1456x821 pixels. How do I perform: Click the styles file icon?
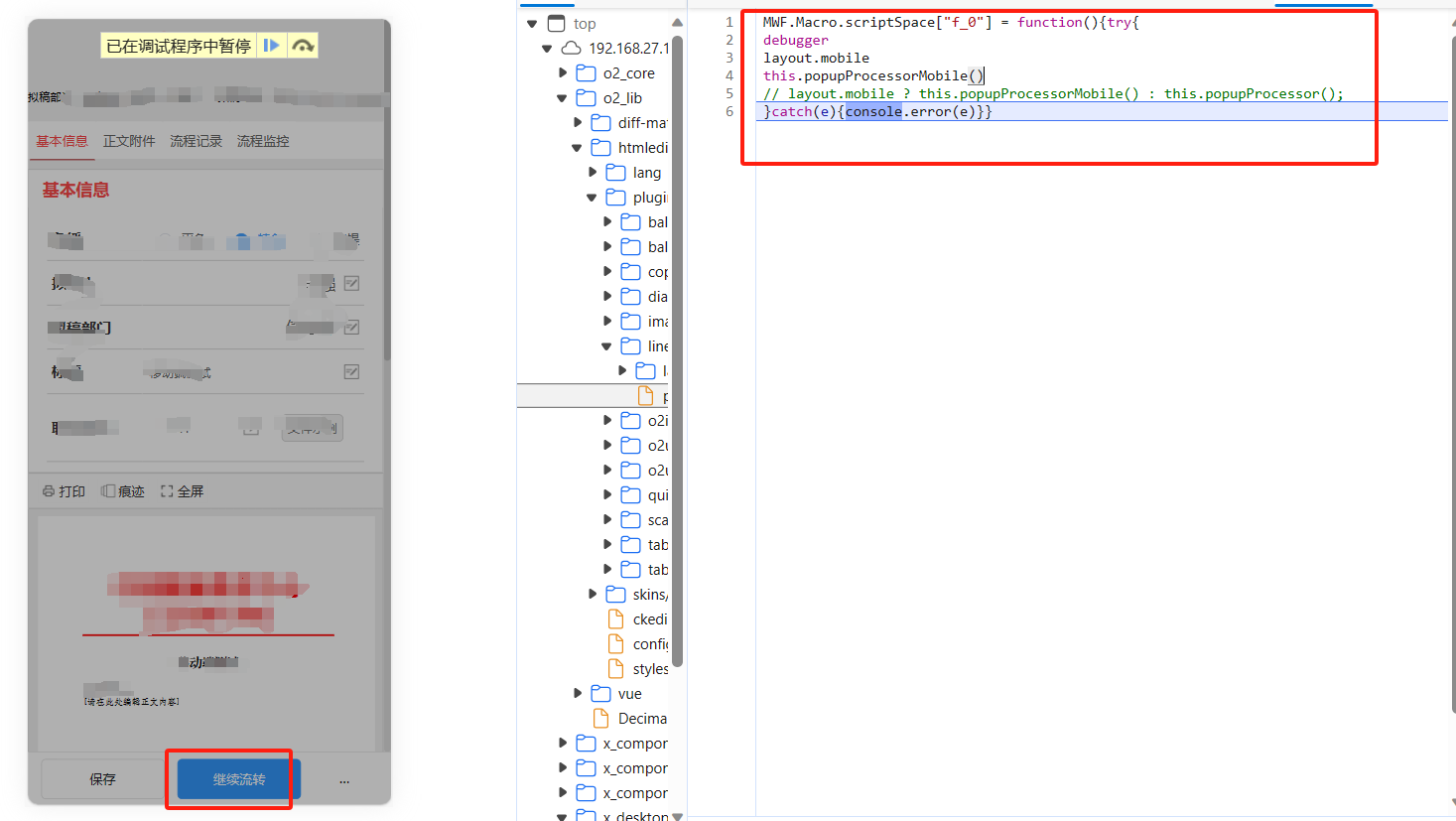click(x=615, y=669)
